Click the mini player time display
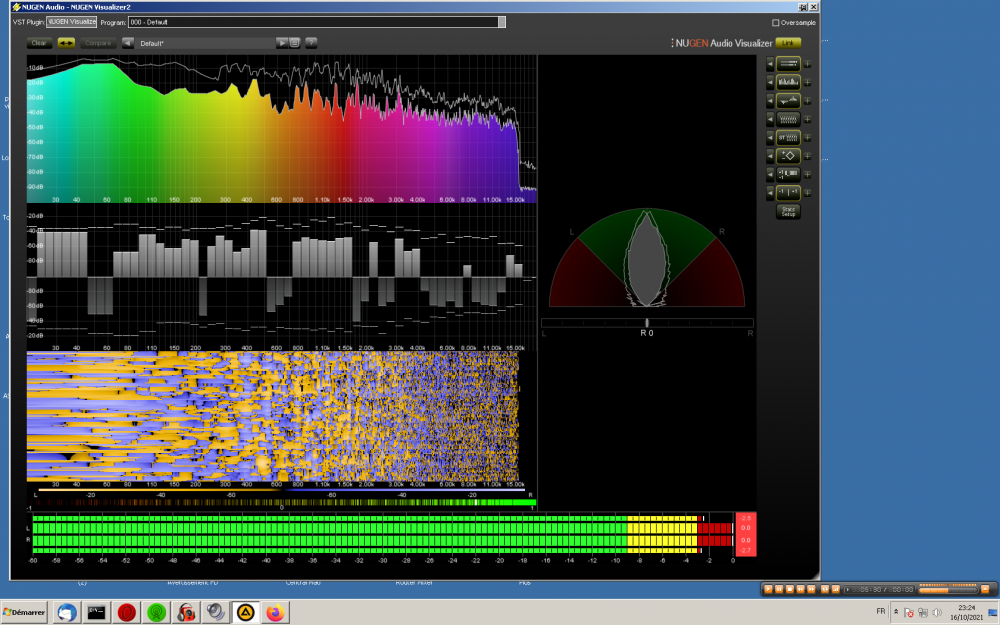Viewport: 1000px width, 625px height. 879,589
